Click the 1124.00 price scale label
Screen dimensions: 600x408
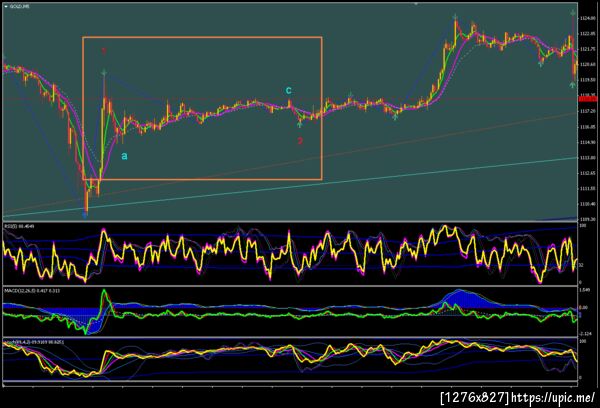pyautogui.click(x=587, y=18)
